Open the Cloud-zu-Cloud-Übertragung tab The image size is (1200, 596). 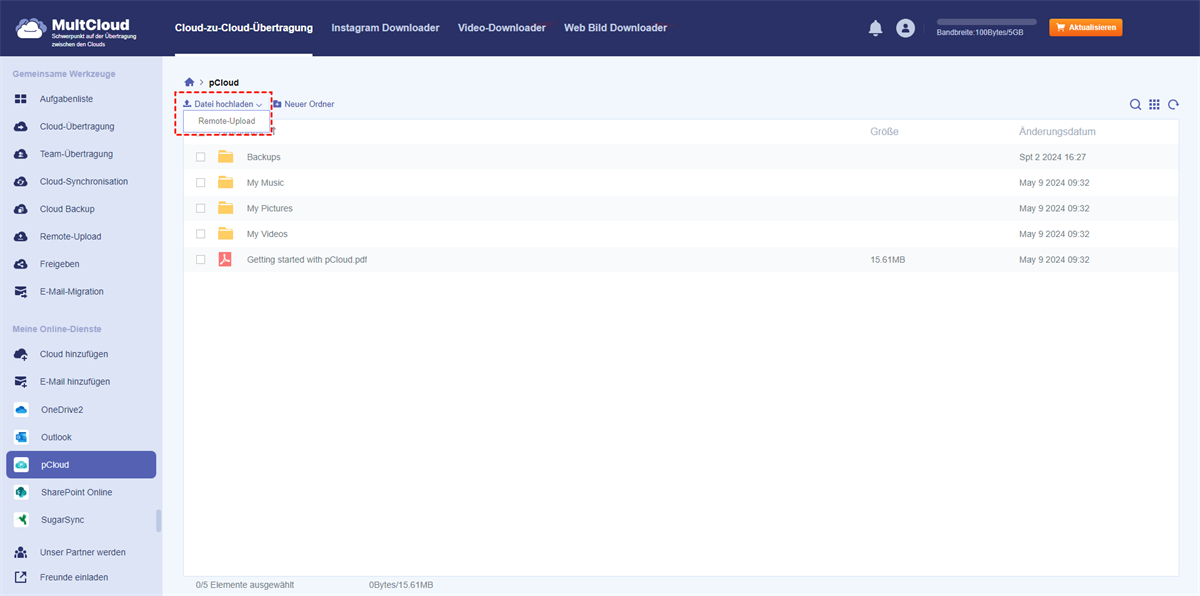tap(243, 28)
